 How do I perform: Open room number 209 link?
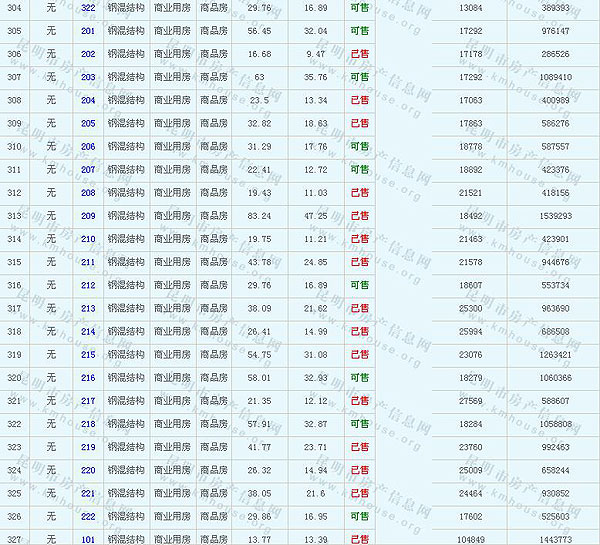88,216
